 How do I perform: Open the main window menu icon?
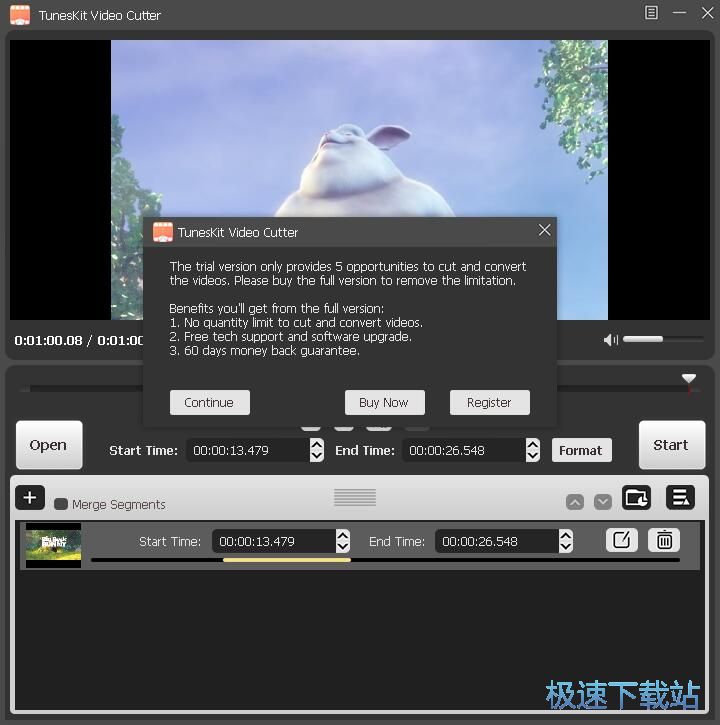coord(651,13)
